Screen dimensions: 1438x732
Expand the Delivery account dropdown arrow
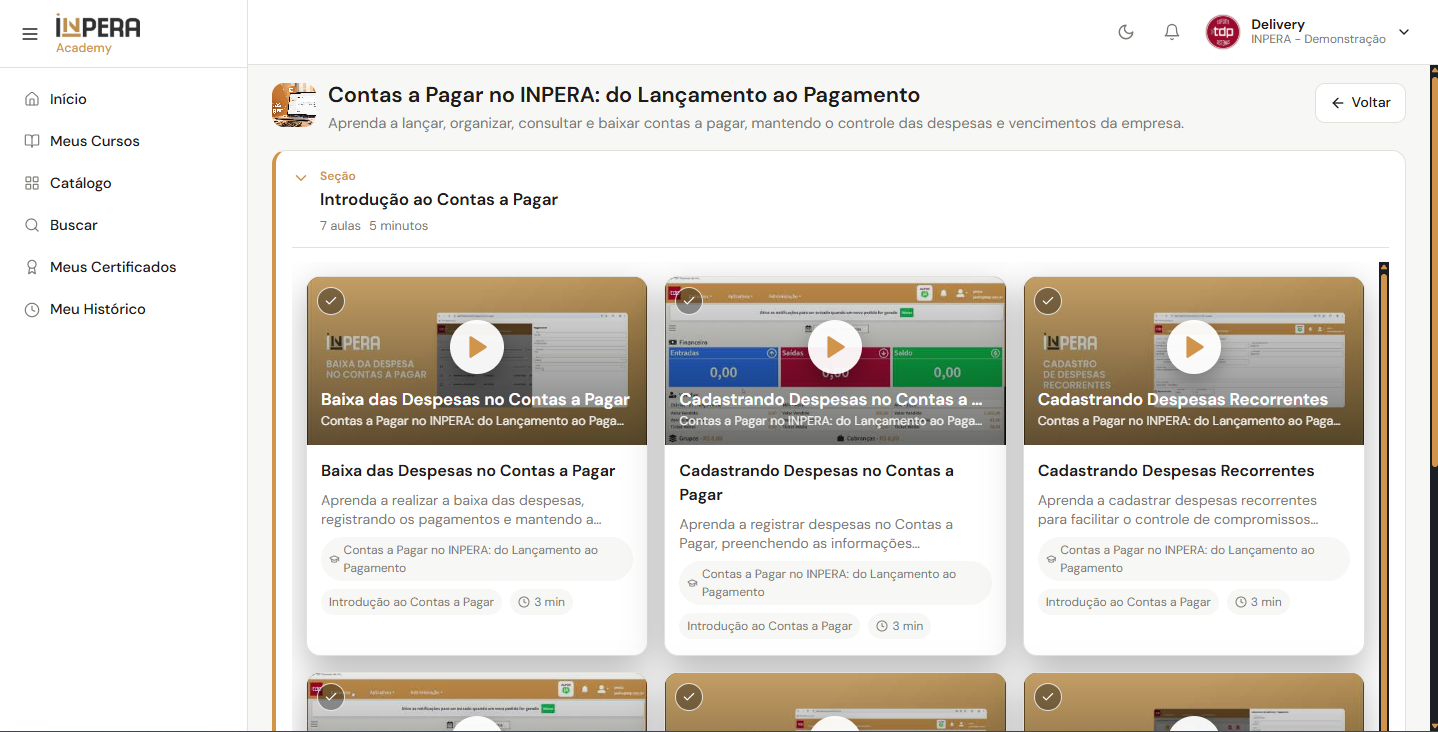[x=1404, y=32]
